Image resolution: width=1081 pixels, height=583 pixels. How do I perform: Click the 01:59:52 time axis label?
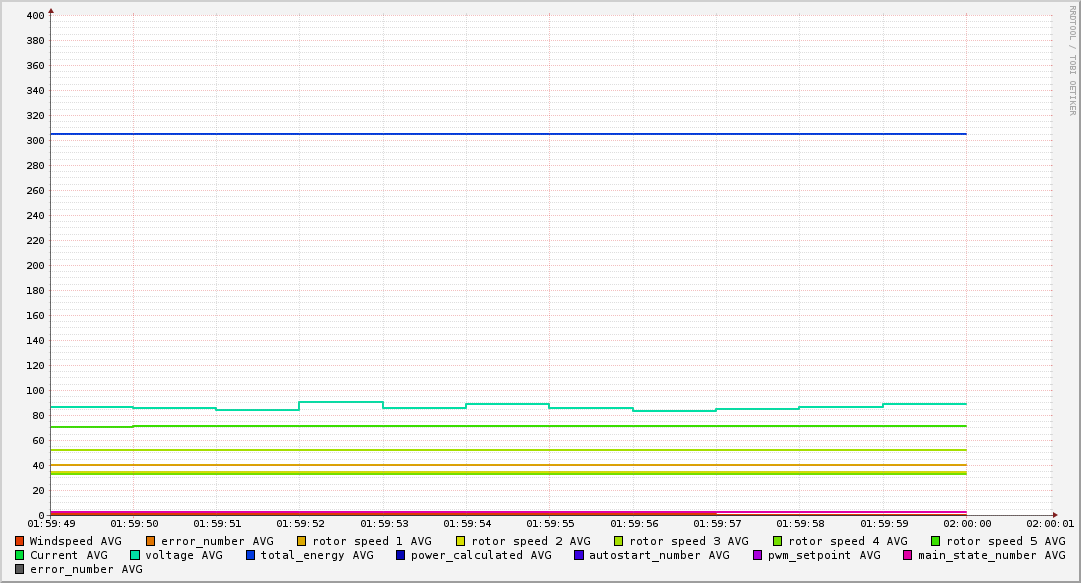[301, 523]
